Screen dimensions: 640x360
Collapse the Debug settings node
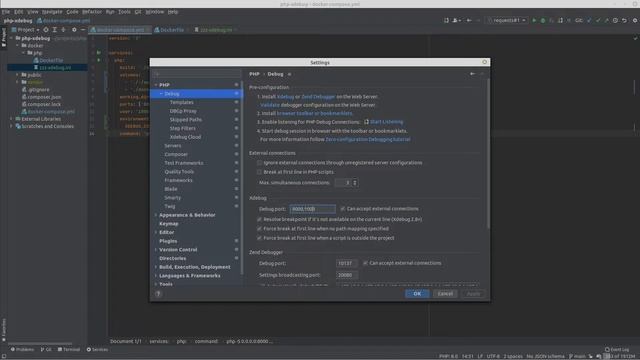click(x=161, y=93)
